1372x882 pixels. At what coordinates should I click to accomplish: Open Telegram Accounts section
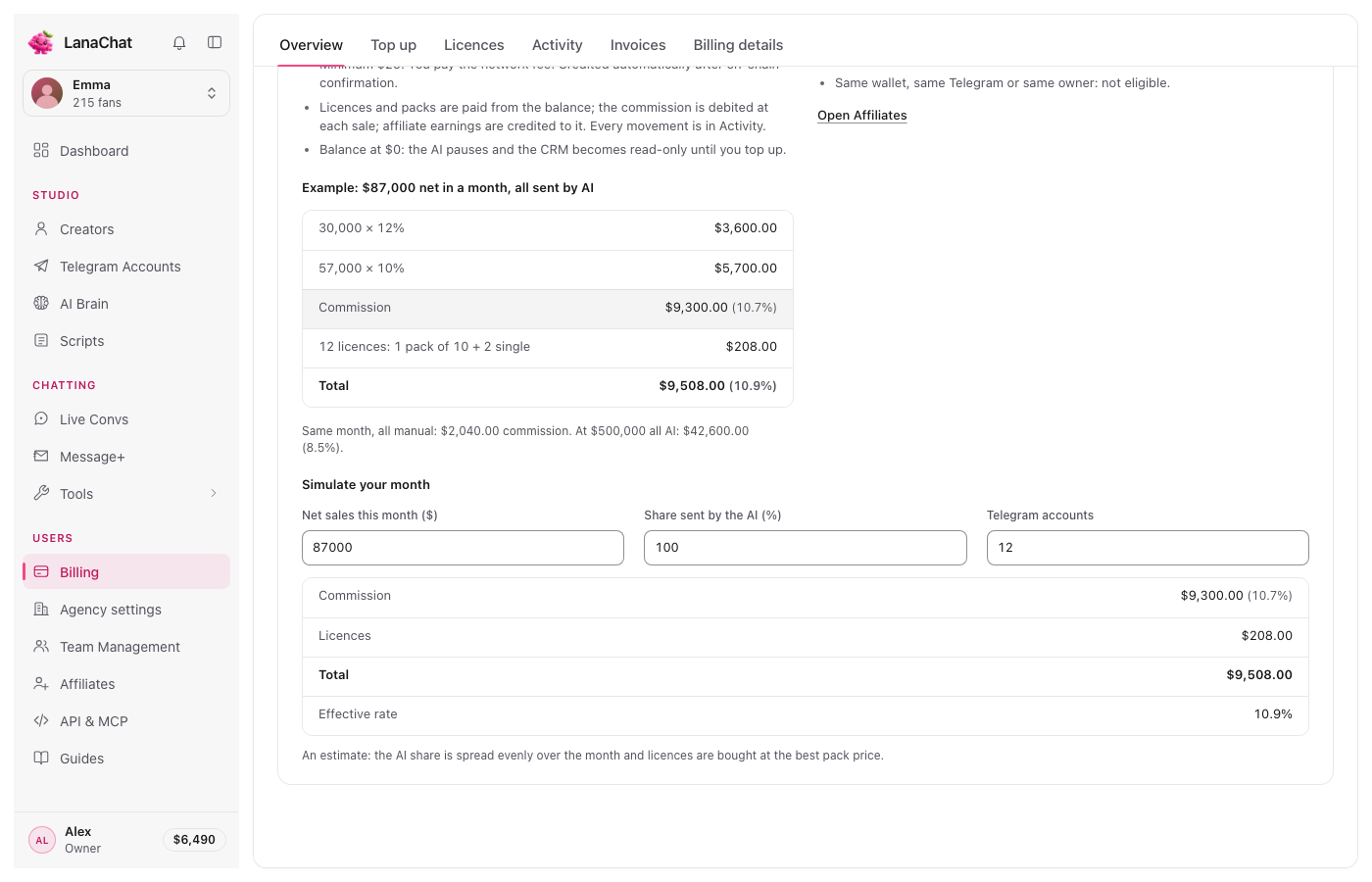pos(126,267)
